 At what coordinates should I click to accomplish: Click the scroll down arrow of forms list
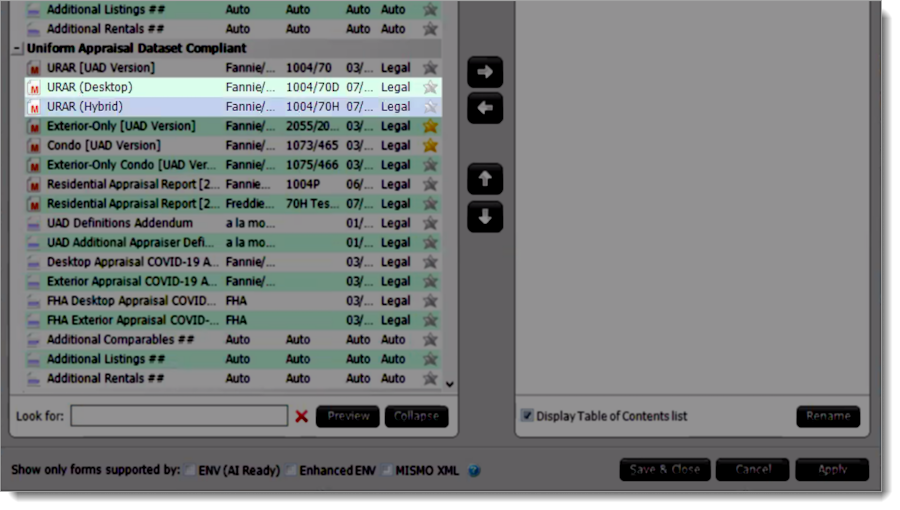tap(449, 384)
